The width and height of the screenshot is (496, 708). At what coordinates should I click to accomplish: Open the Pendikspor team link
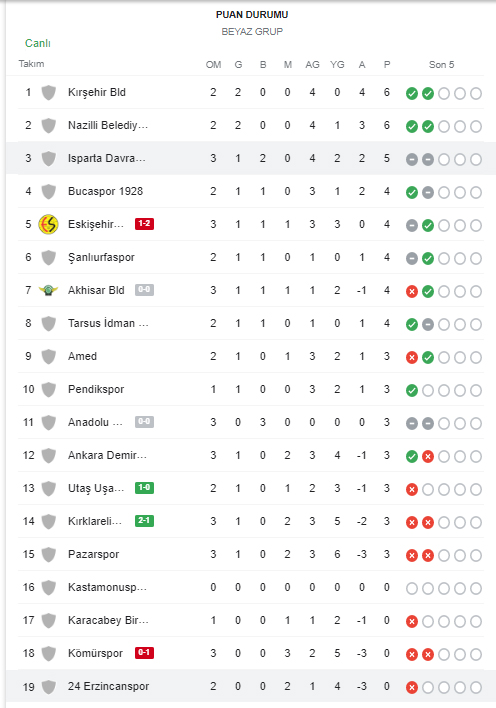click(96, 389)
